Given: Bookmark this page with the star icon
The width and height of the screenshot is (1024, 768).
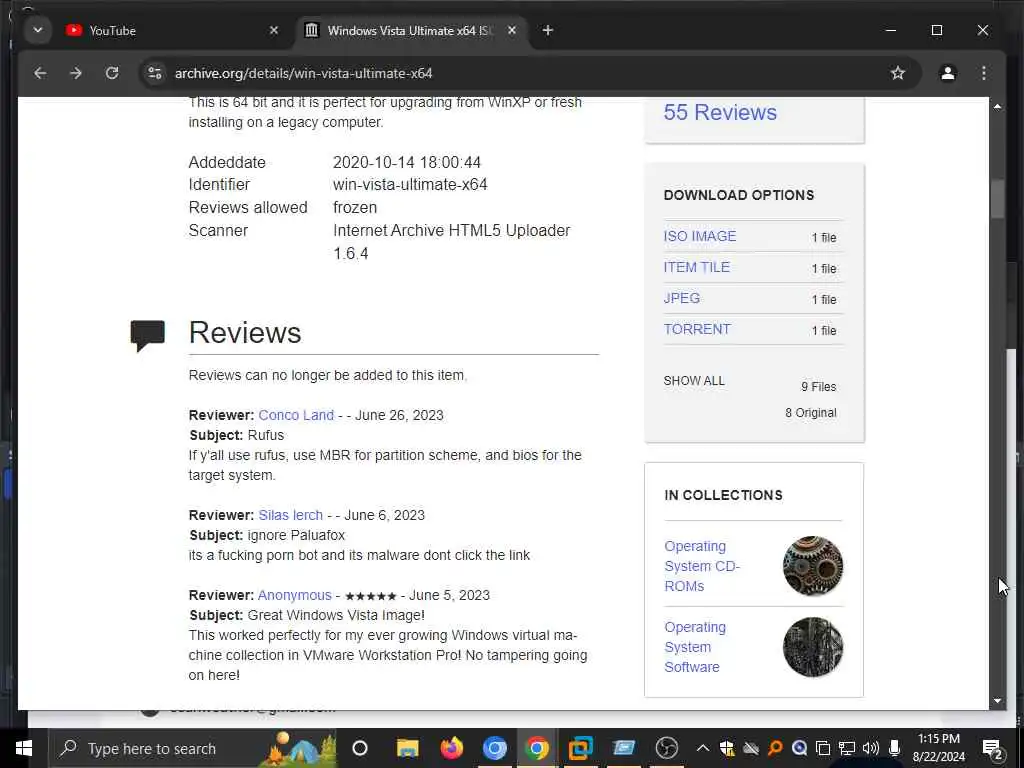Looking at the screenshot, I should (898, 73).
